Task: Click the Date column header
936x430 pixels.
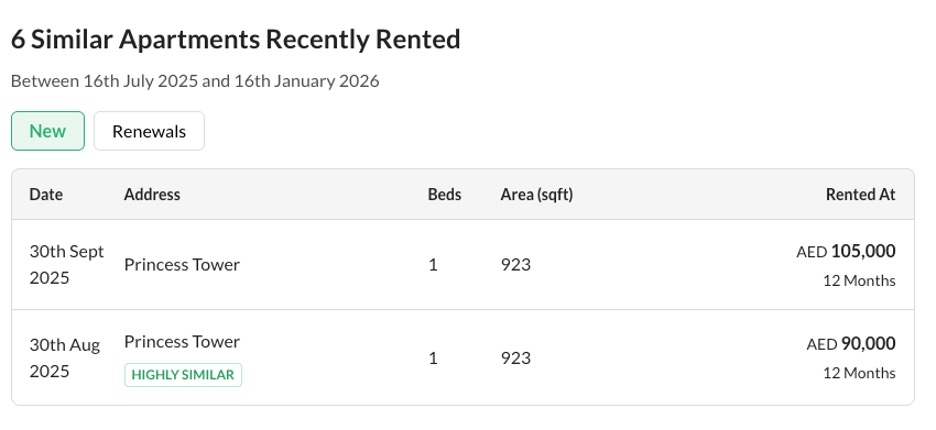Action: [x=46, y=194]
